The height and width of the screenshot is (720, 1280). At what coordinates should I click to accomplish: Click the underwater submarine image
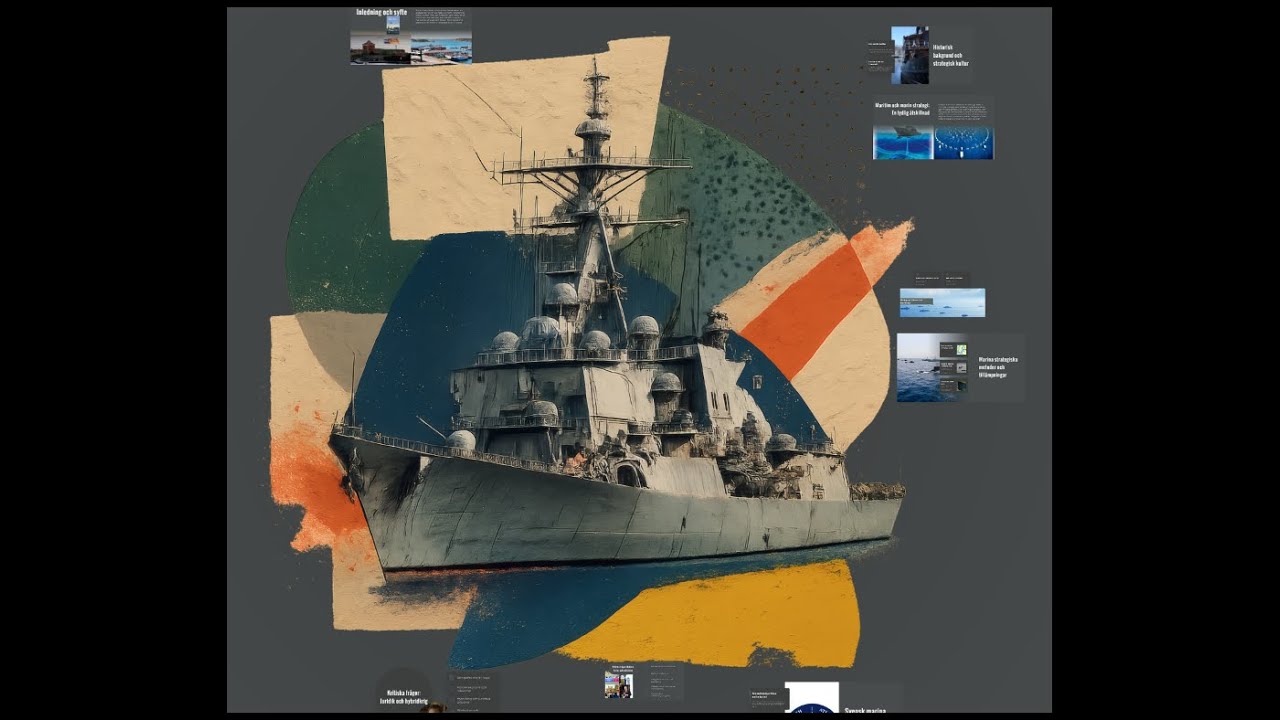coord(903,143)
